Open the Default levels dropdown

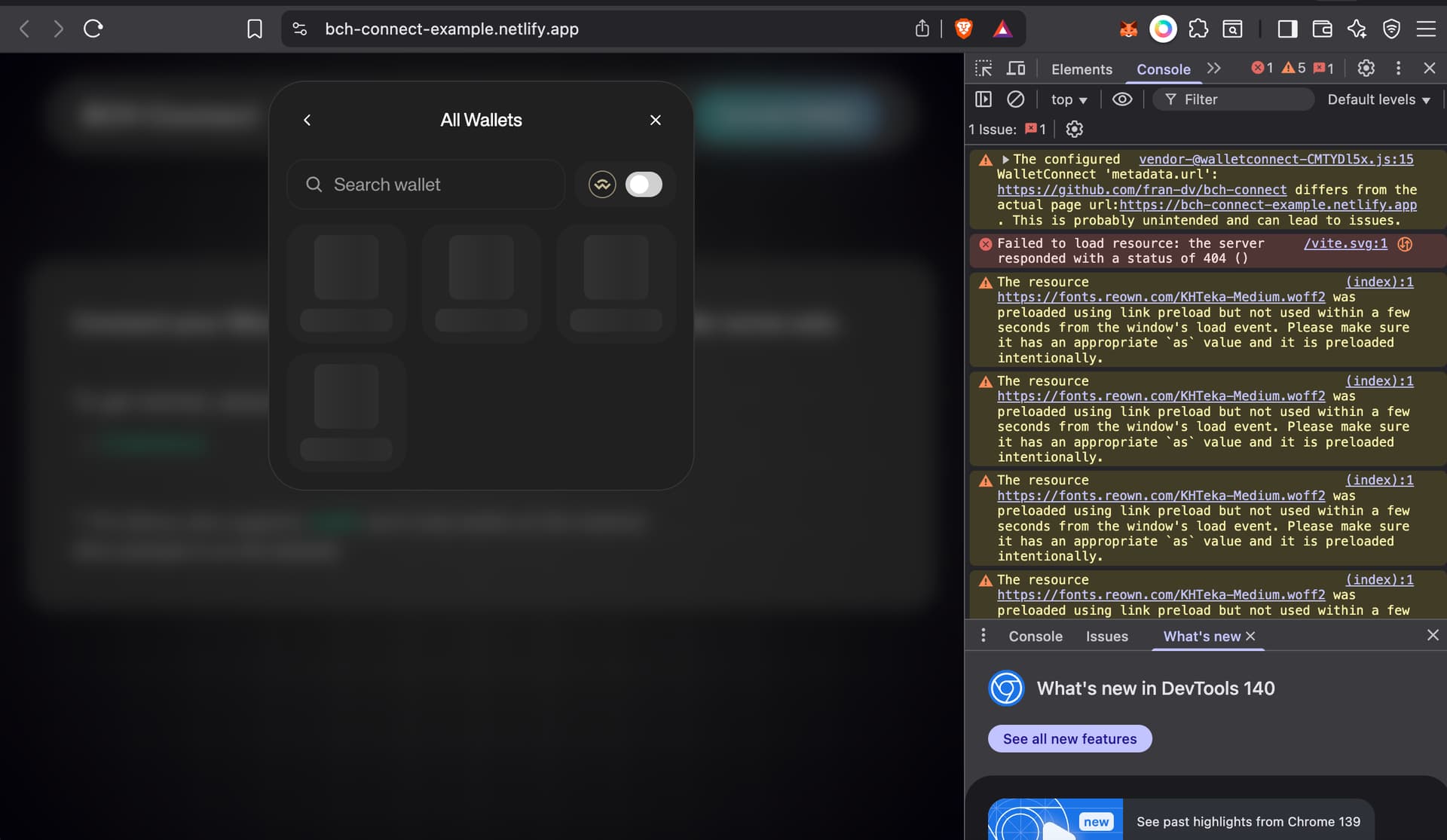click(1378, 99)
